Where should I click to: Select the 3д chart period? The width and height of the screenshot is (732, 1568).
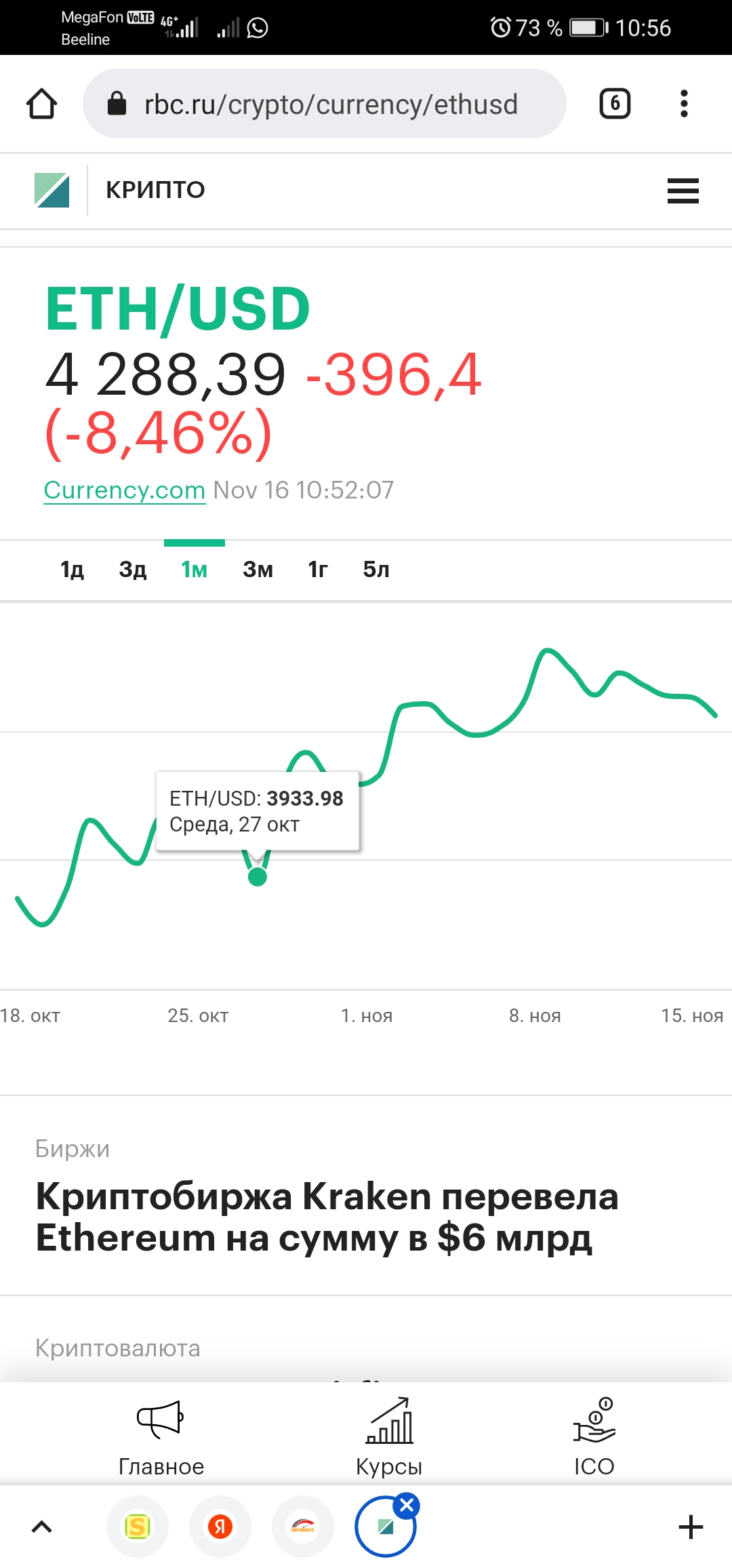coord(133,570)
